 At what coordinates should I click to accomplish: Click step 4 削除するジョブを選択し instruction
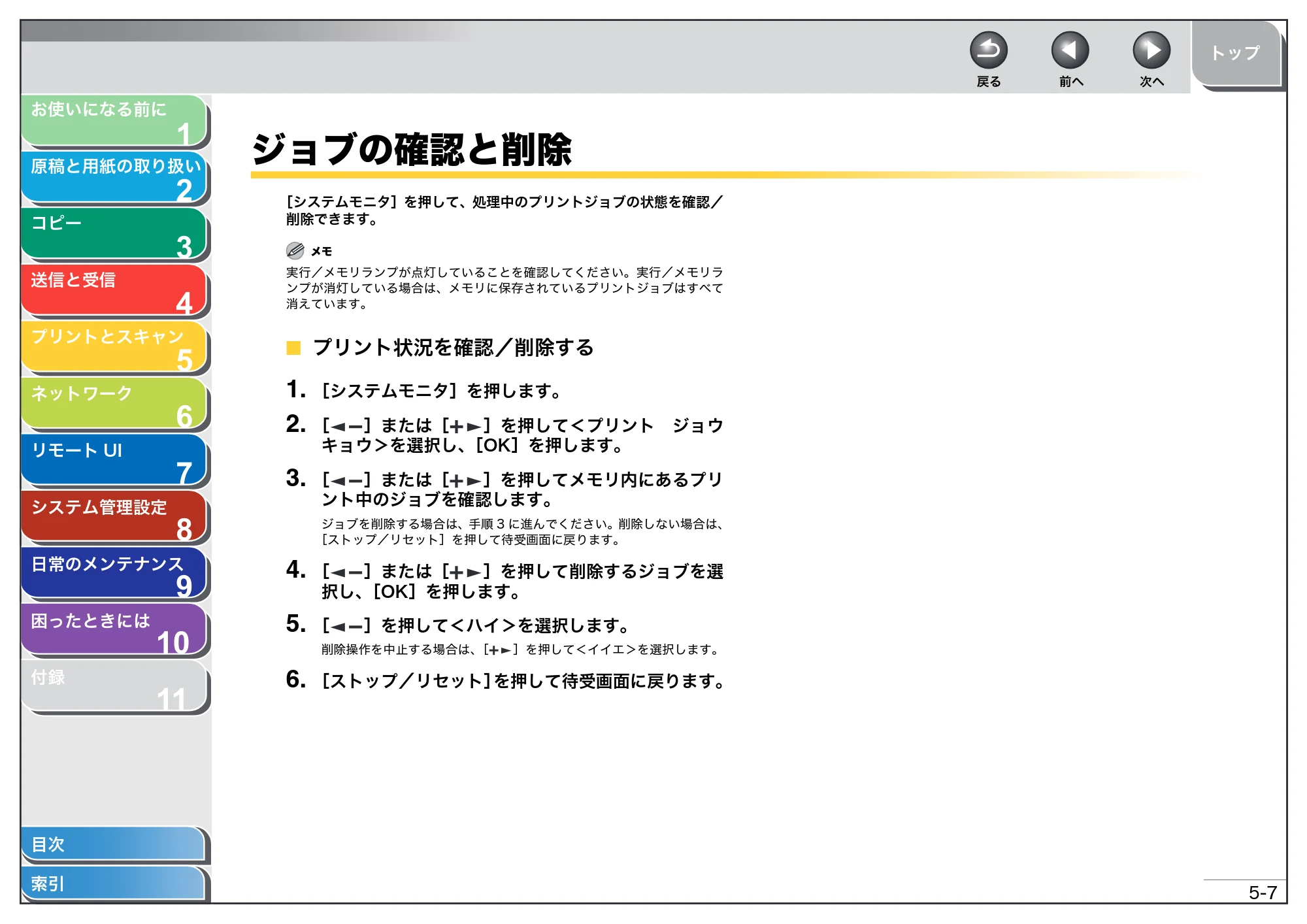tap(521, 581)
